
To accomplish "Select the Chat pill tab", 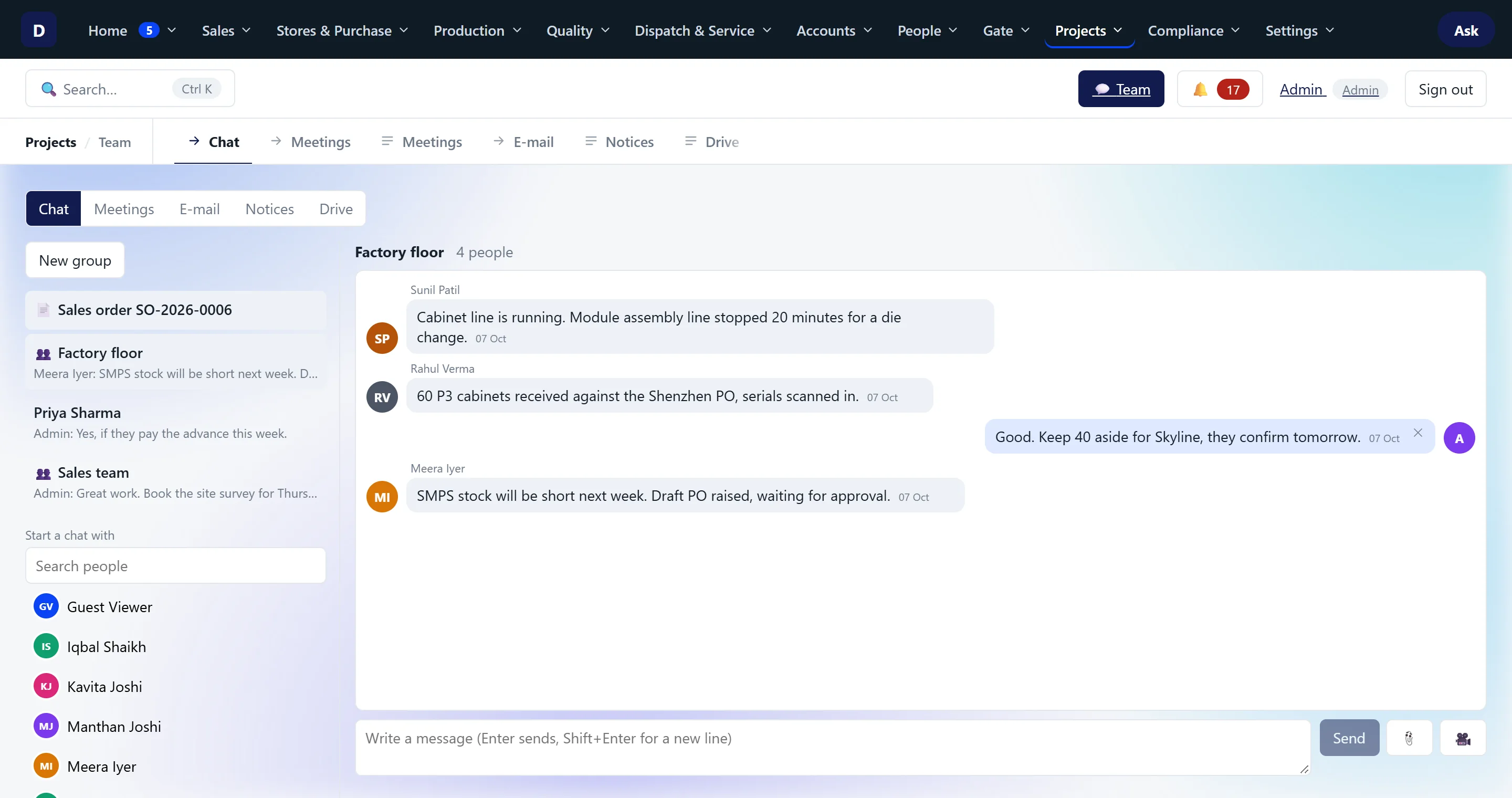I will (54, 209).
